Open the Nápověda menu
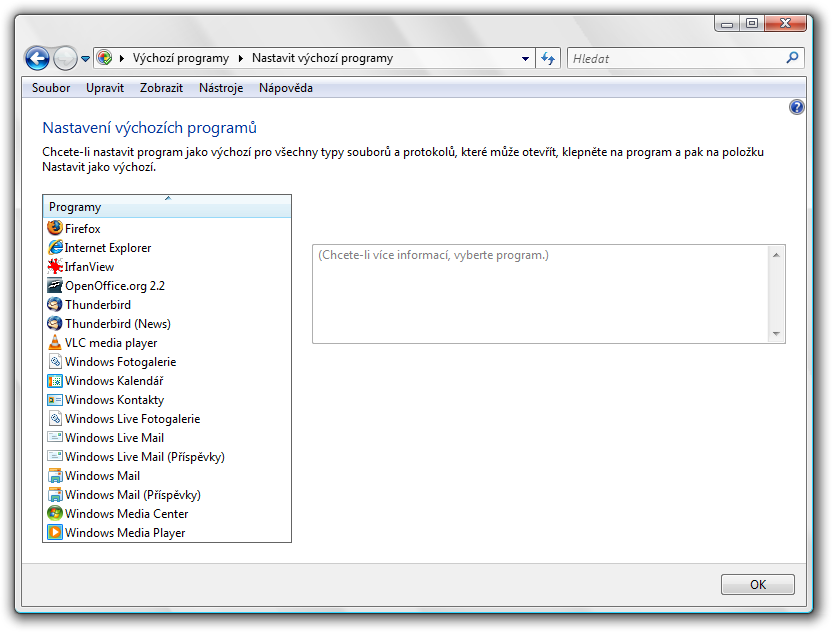The width and height of the screenshot is (832, 632). (x=285, y=88)
